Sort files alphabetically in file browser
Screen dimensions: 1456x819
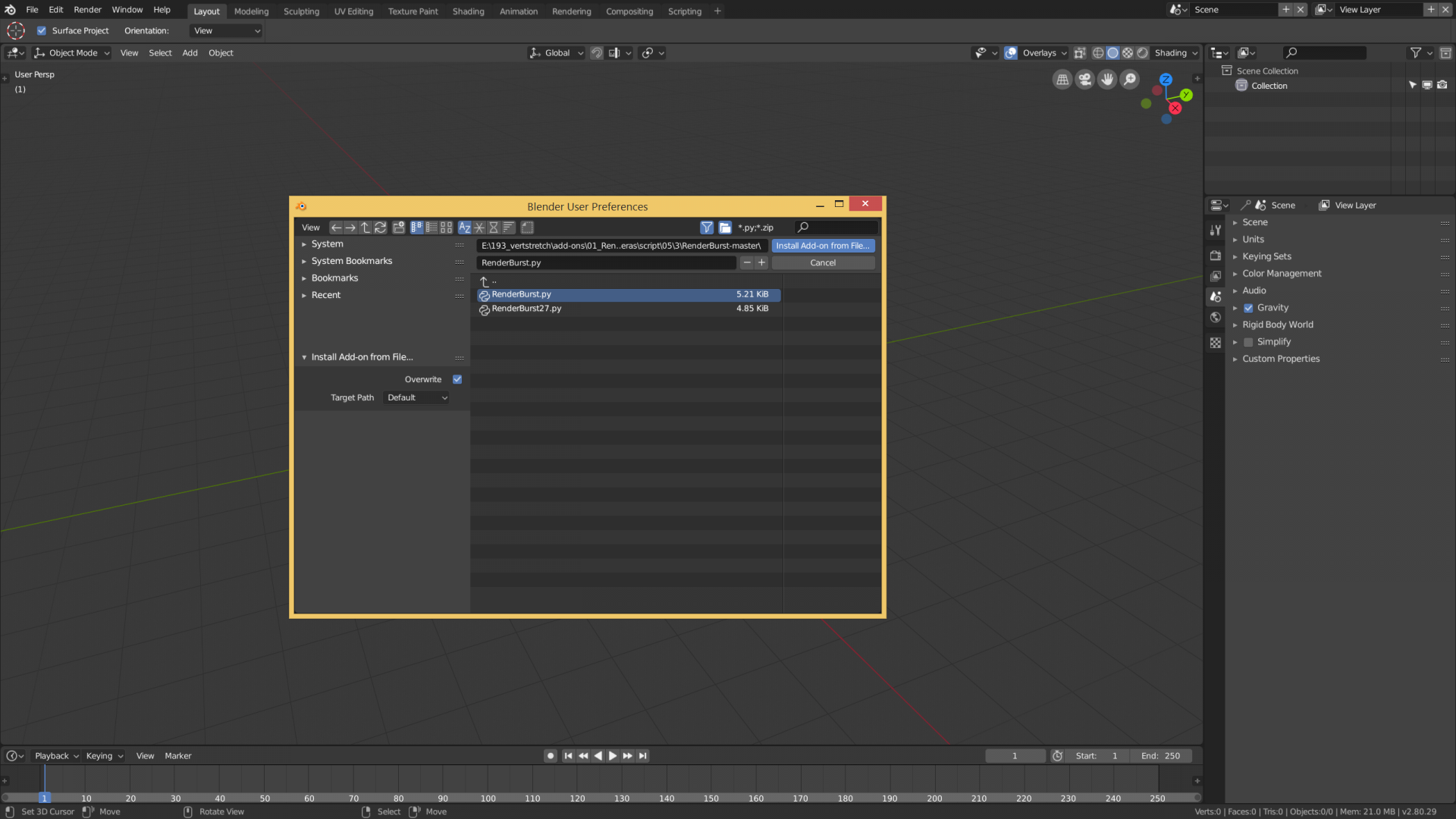(465, 227)
